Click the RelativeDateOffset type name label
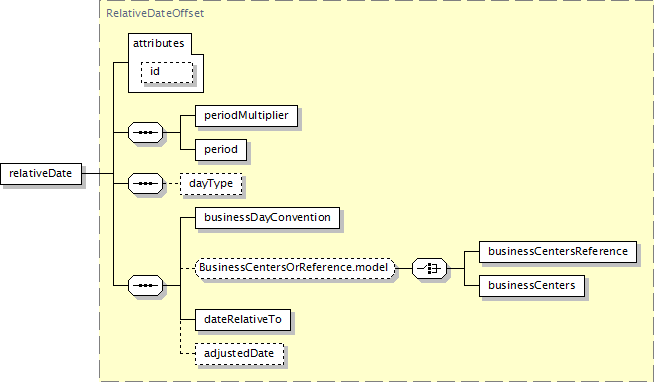654x382 pixels. click(155, 13)
